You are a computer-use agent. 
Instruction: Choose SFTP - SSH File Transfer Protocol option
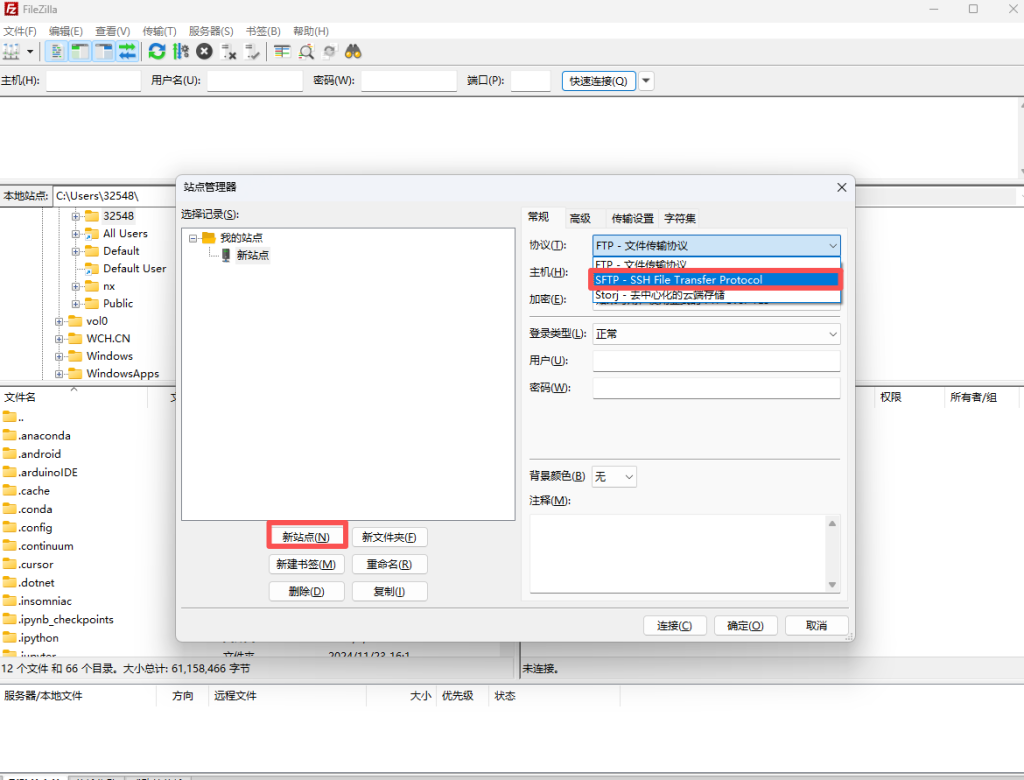(x=715, y=280)
